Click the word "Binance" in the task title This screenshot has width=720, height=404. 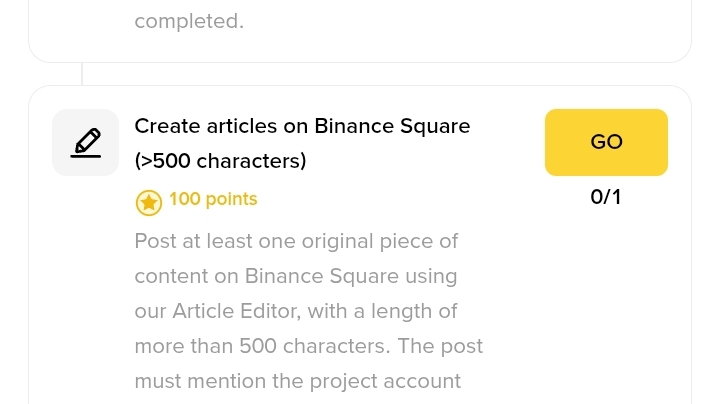point(353,127)
